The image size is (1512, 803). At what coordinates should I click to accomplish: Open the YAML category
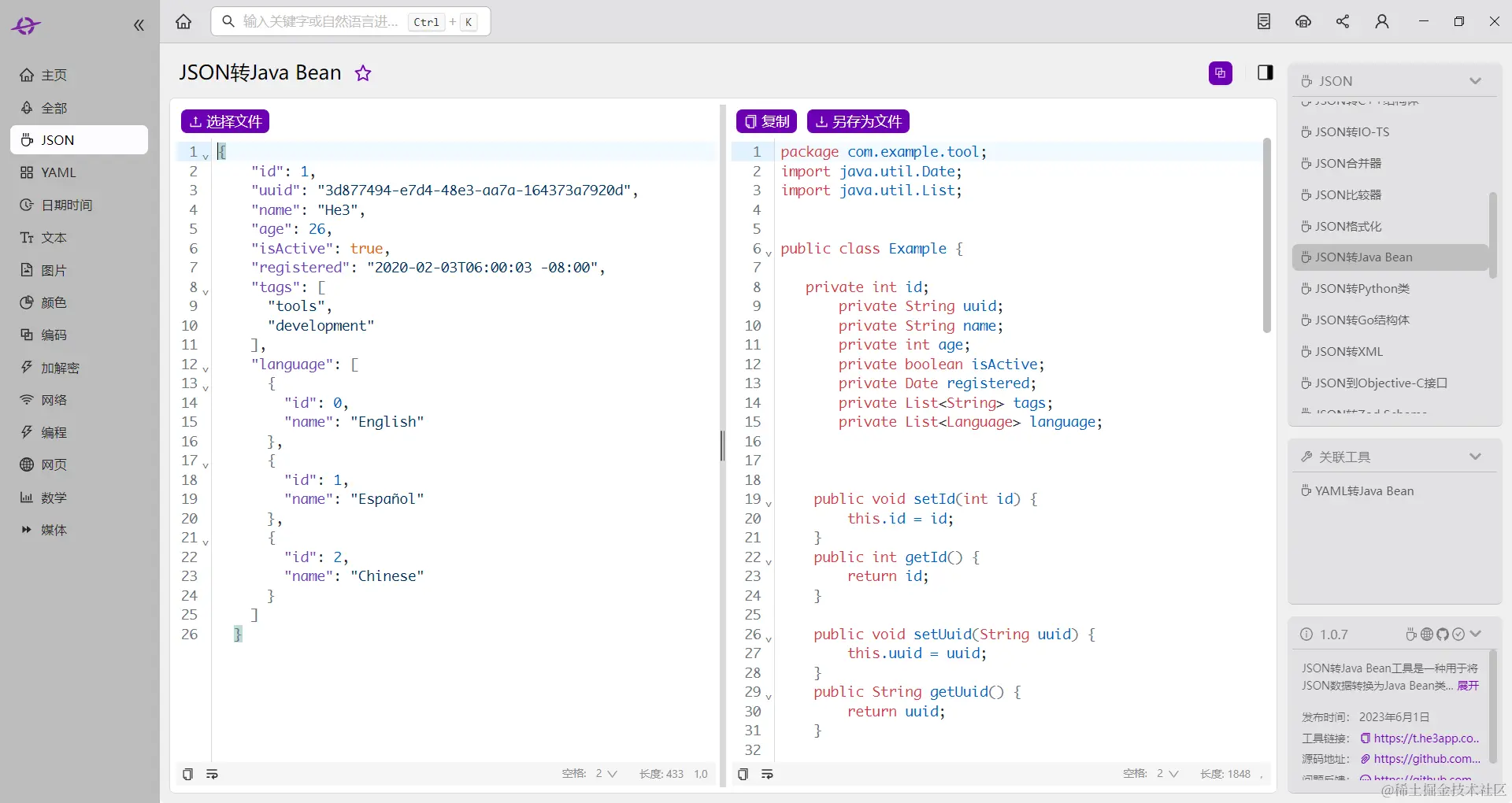coord(79,172)
